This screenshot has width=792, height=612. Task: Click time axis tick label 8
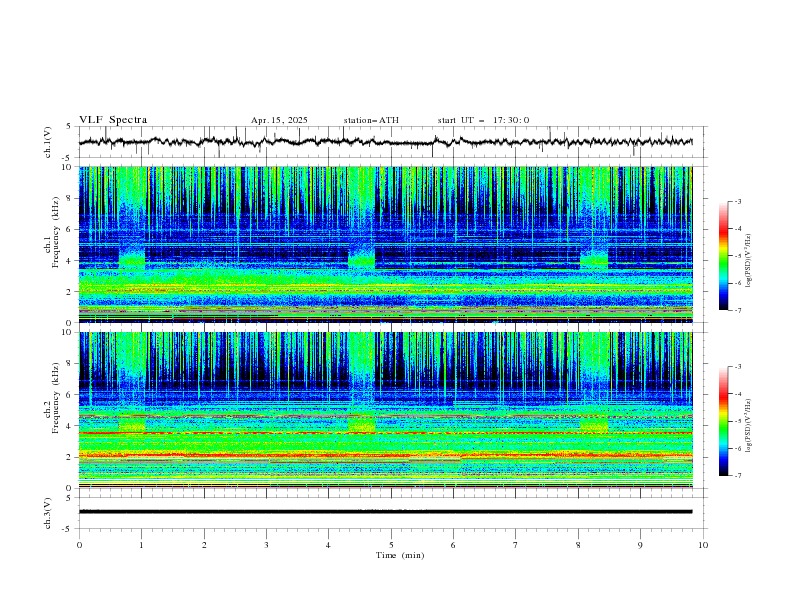578,545
